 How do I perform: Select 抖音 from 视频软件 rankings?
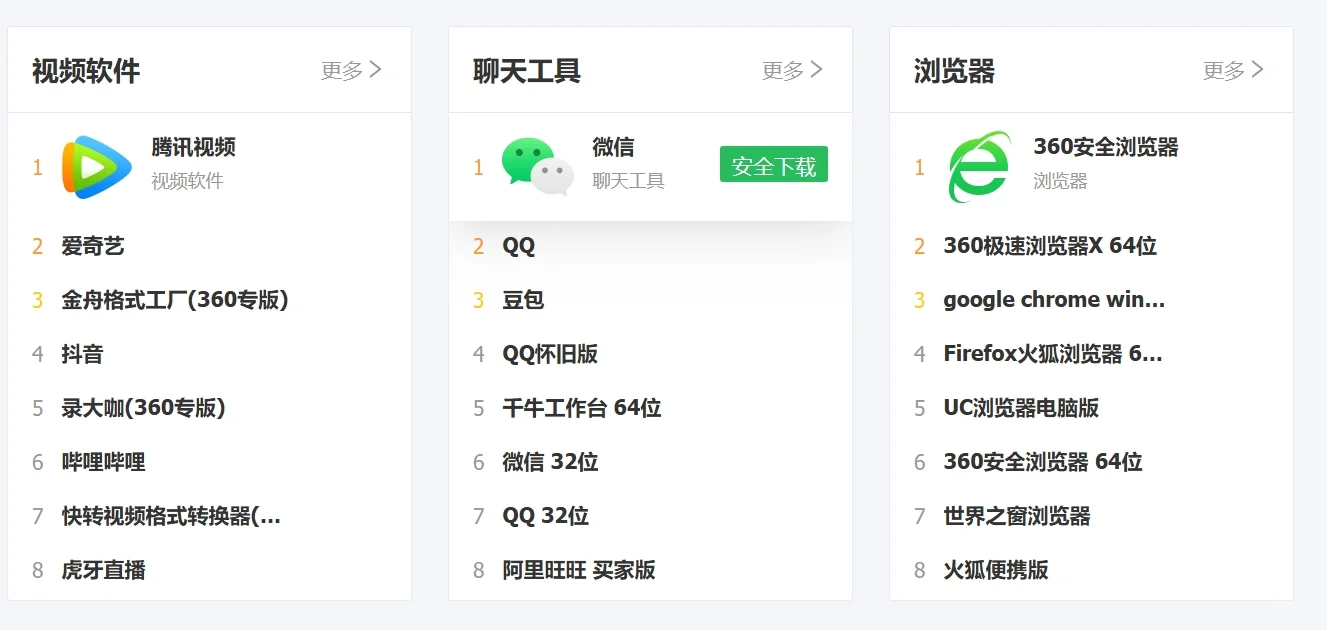coord(86,354)
